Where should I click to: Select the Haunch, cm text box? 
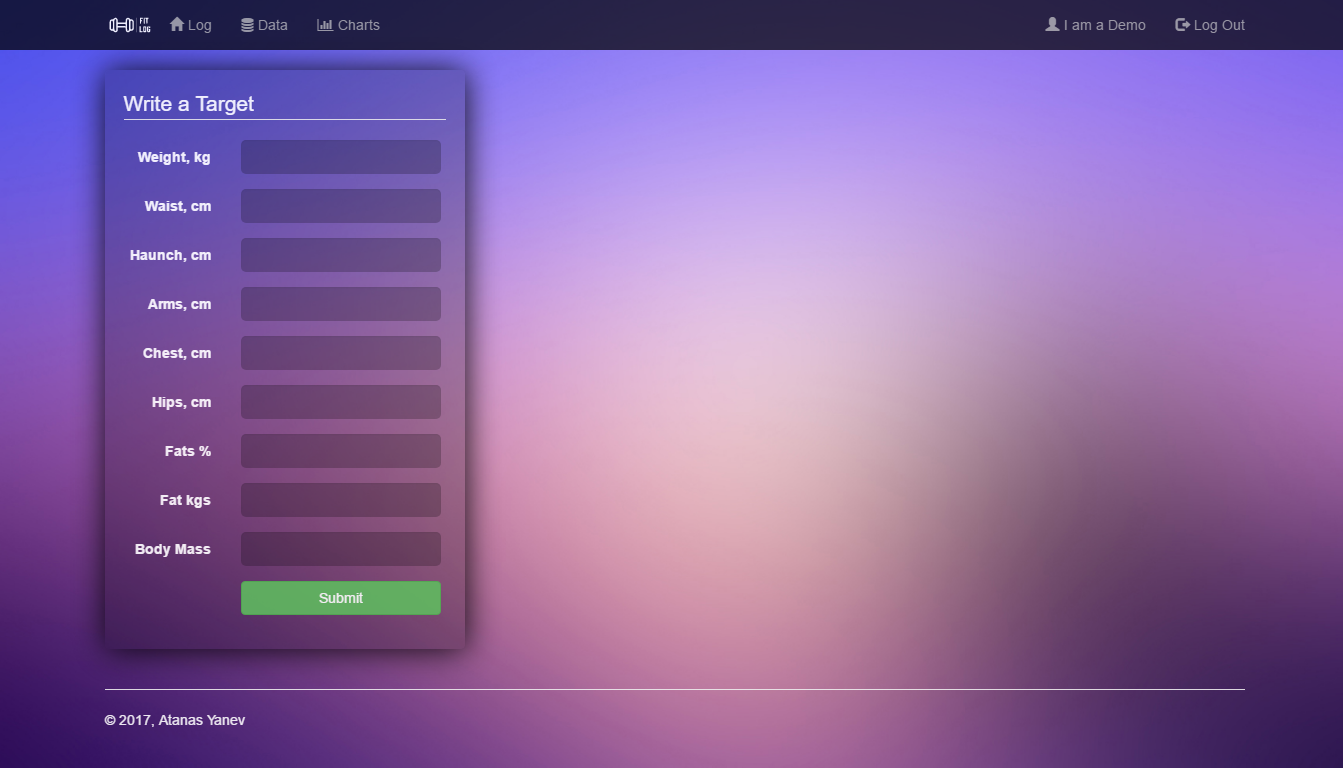click(x=340, y=255)
